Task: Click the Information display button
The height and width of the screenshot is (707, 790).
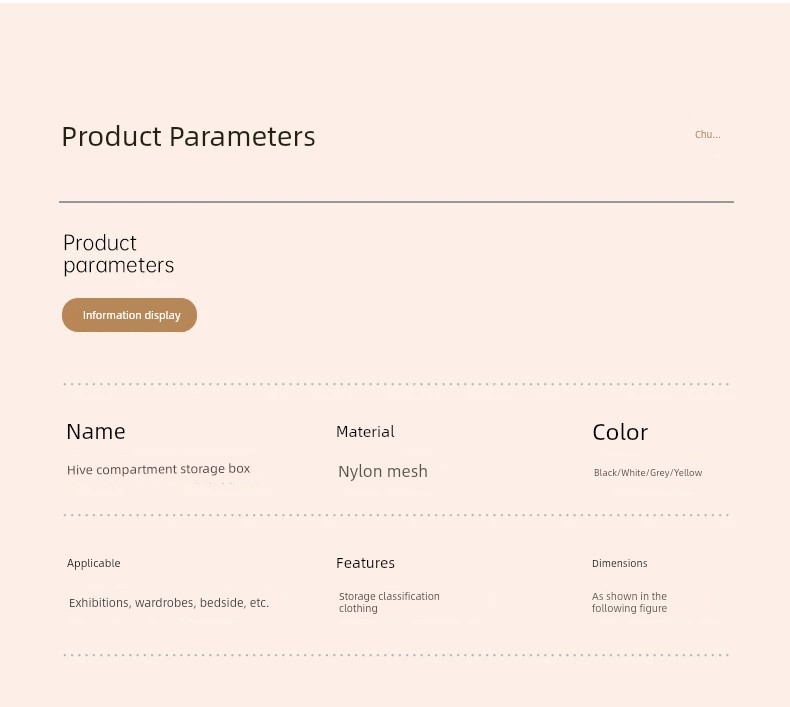Action: click(129, 315)
